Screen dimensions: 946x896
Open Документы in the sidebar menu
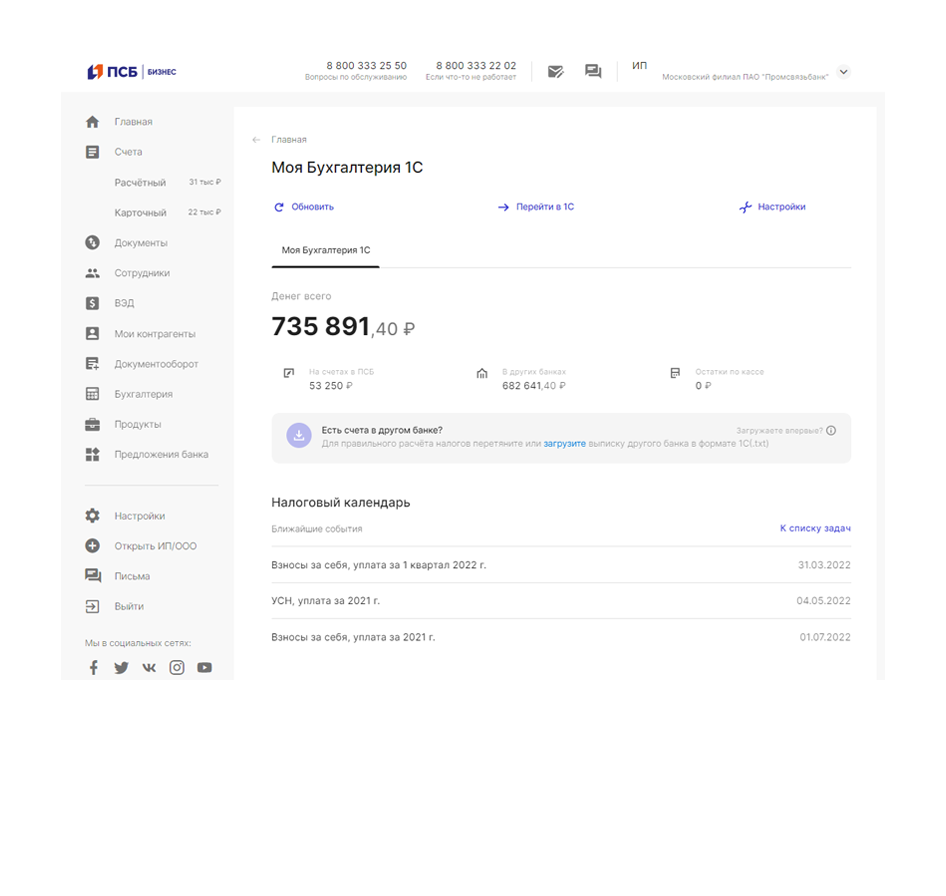(140, 243)
